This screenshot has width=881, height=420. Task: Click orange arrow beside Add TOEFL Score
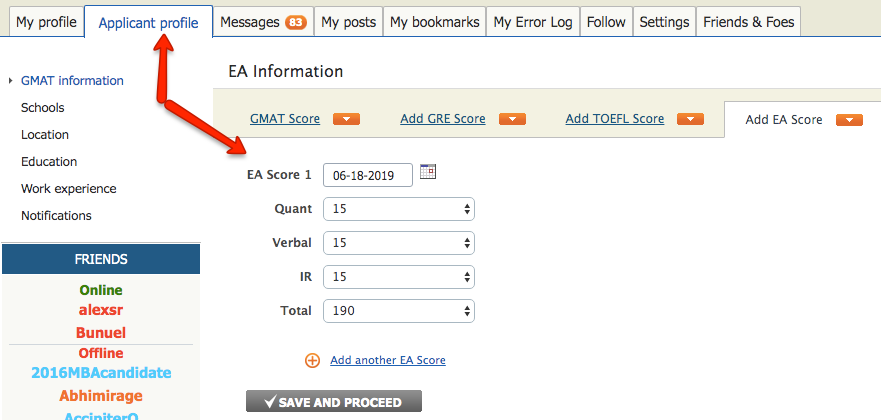tap(690, 119)
